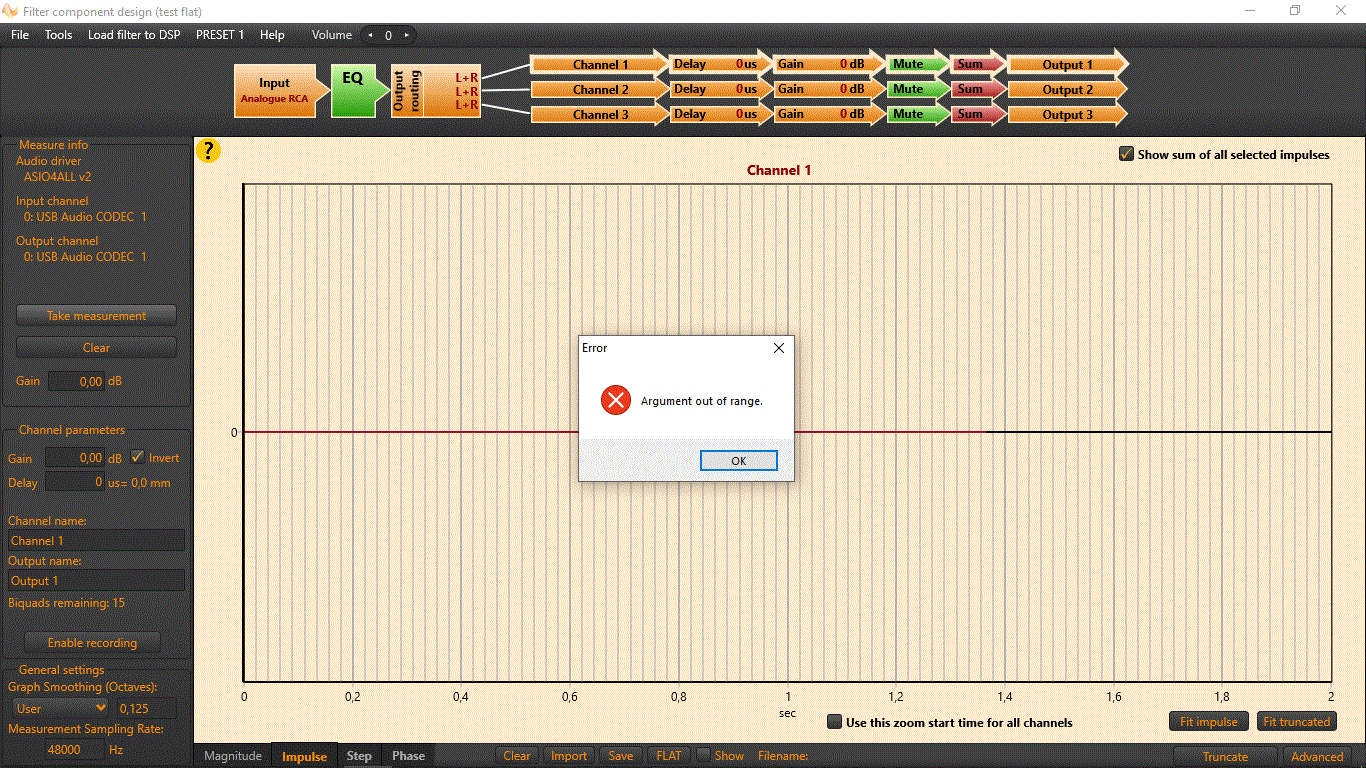Open the File menu

click(20, 35)
